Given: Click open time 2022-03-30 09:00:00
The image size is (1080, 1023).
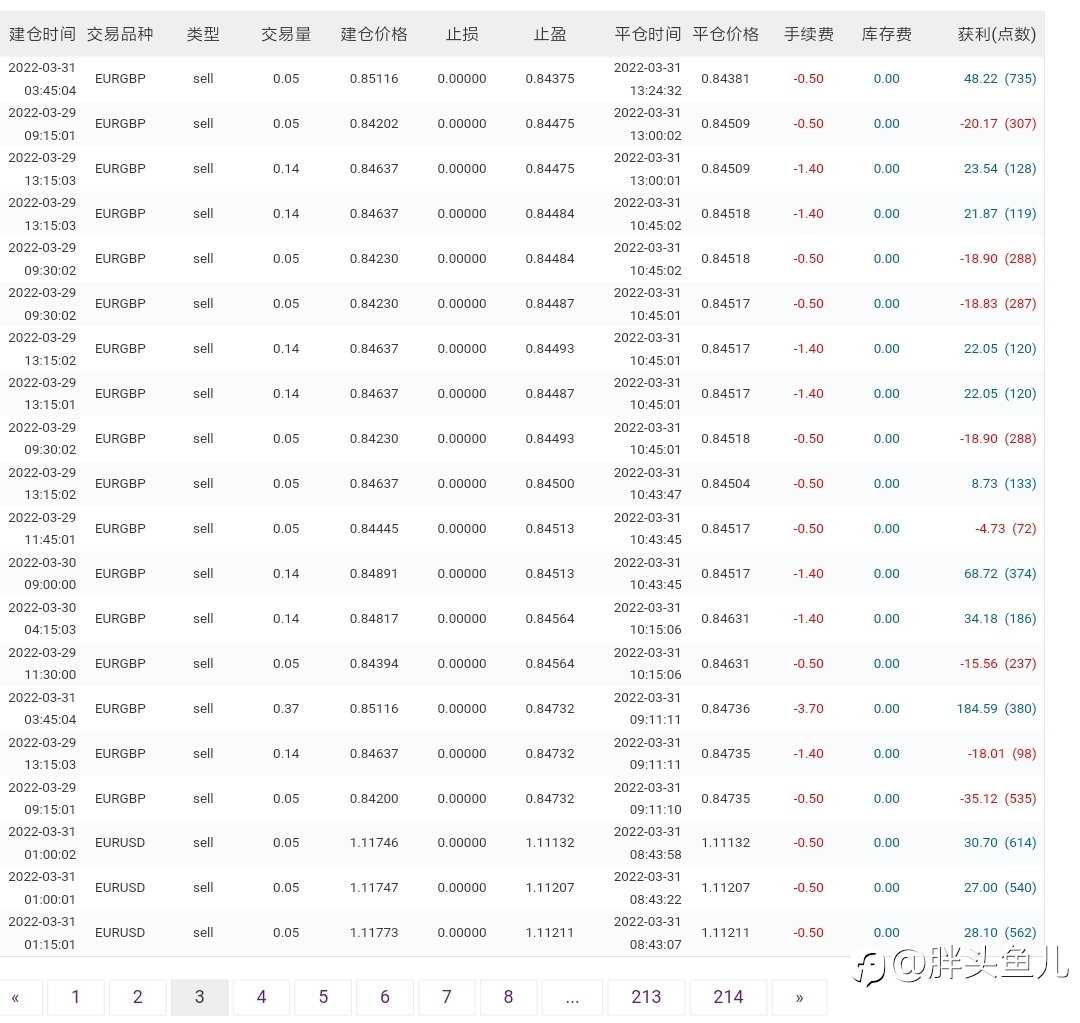Looking at the screenshot, I should (43, 573).
